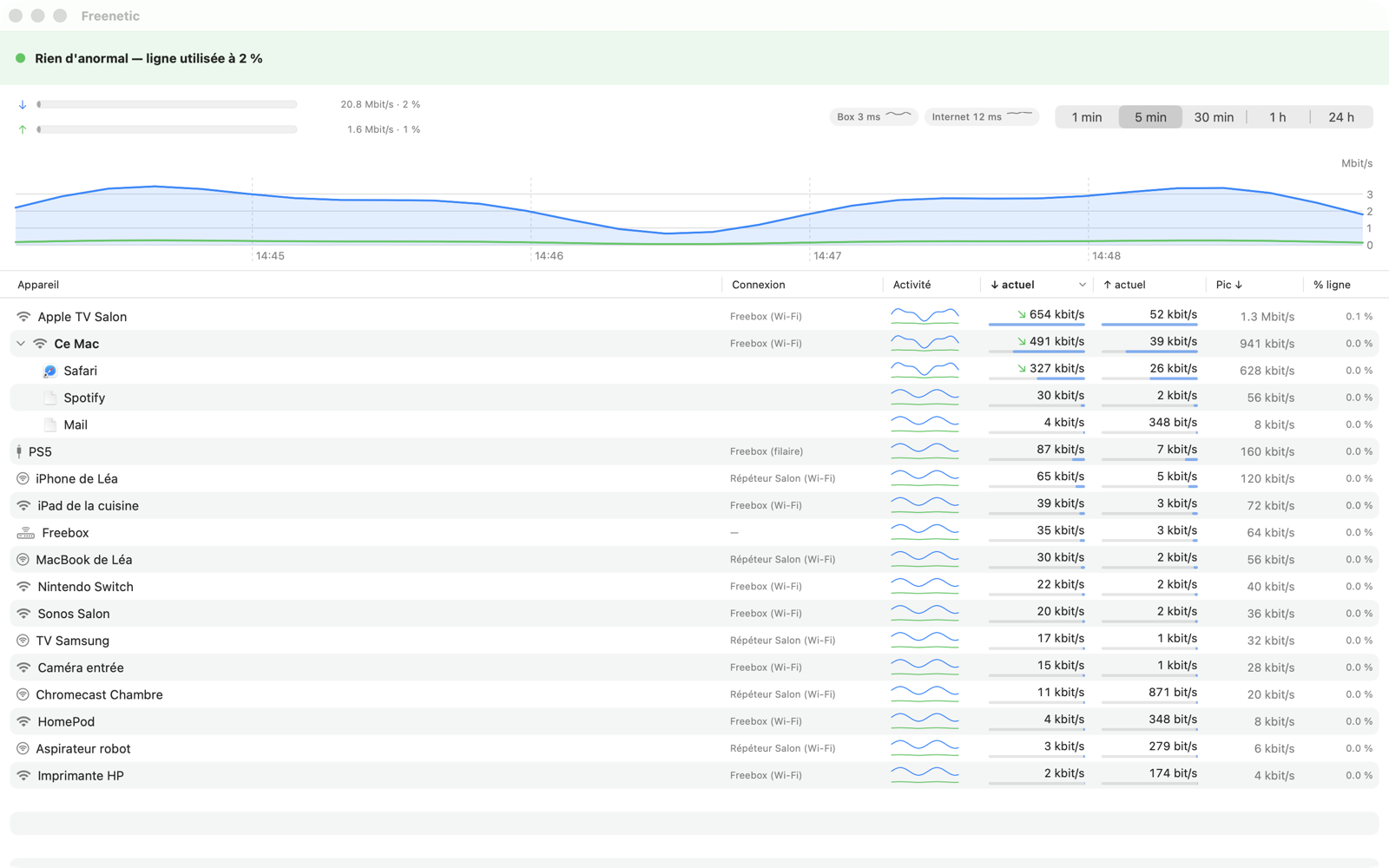Choose the 1 h time range
Screen dimensions: 1389x868
coord(1278,117)
